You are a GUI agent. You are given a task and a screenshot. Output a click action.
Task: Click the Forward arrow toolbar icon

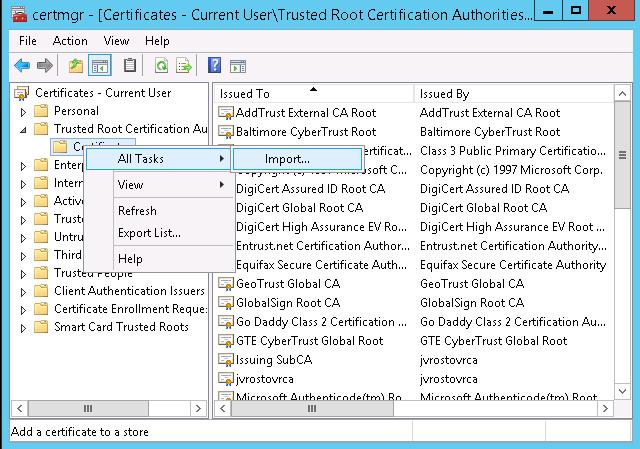45,65
